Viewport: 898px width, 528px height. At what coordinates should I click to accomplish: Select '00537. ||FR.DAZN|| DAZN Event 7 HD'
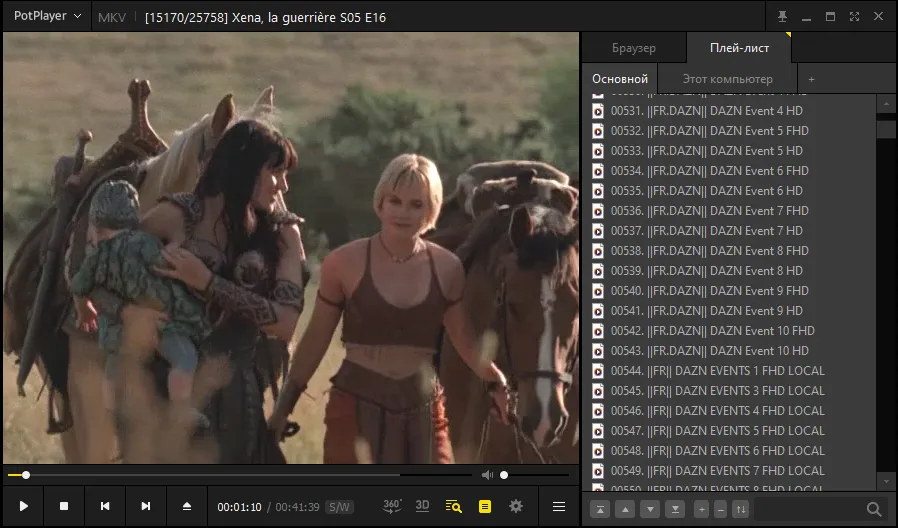point(730,231)
